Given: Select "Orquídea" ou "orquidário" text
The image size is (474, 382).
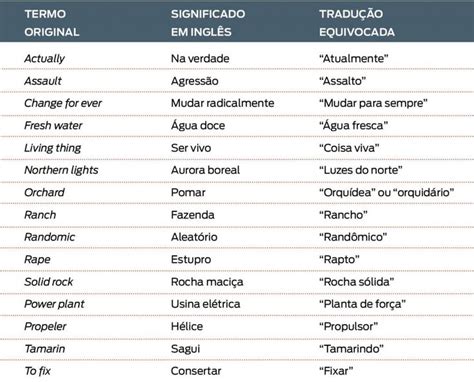Looking at the screenshot, I should point(386,193).
